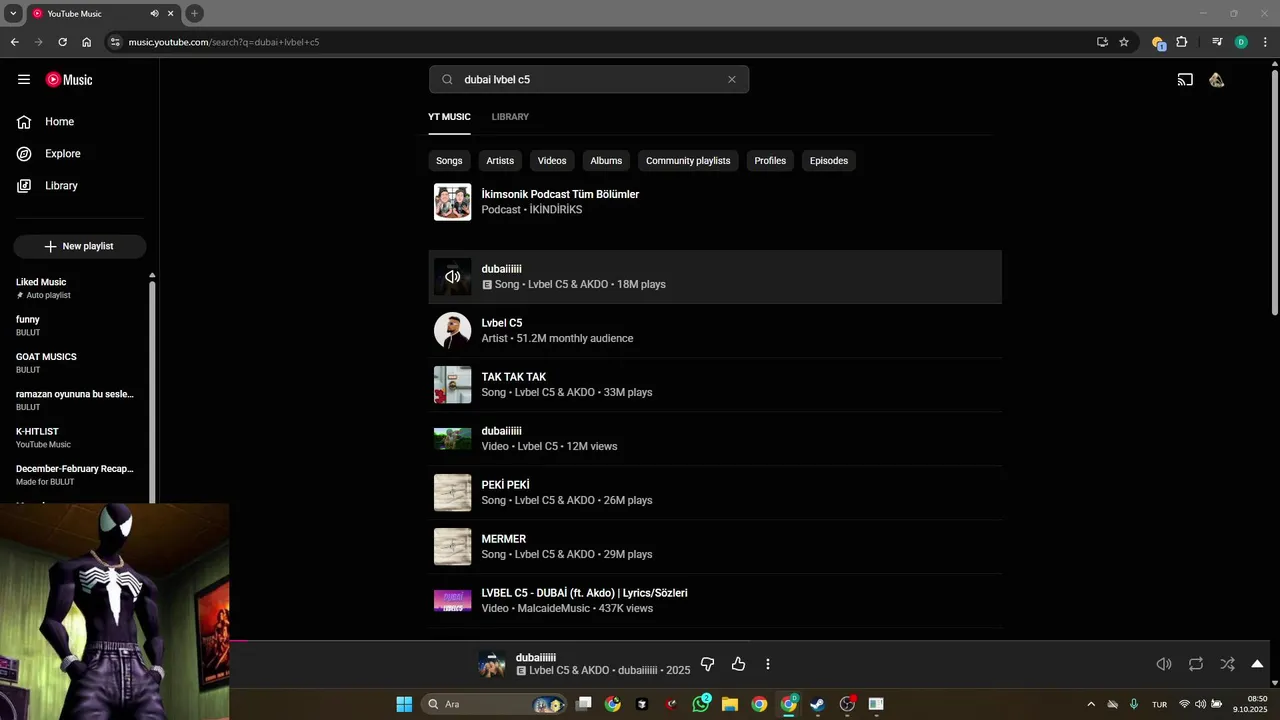Reload the page

click(x=62, y=42)
